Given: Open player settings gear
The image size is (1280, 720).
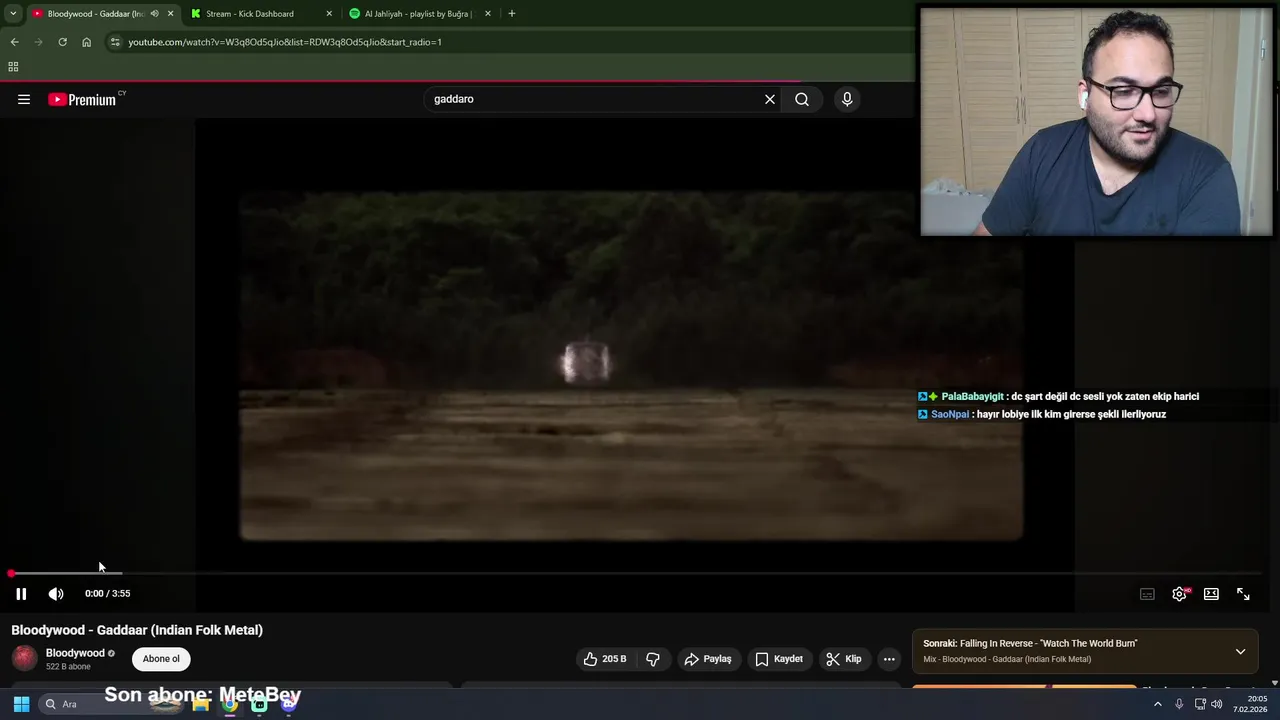Looking at the screenshot, I should pos(1180,594).
